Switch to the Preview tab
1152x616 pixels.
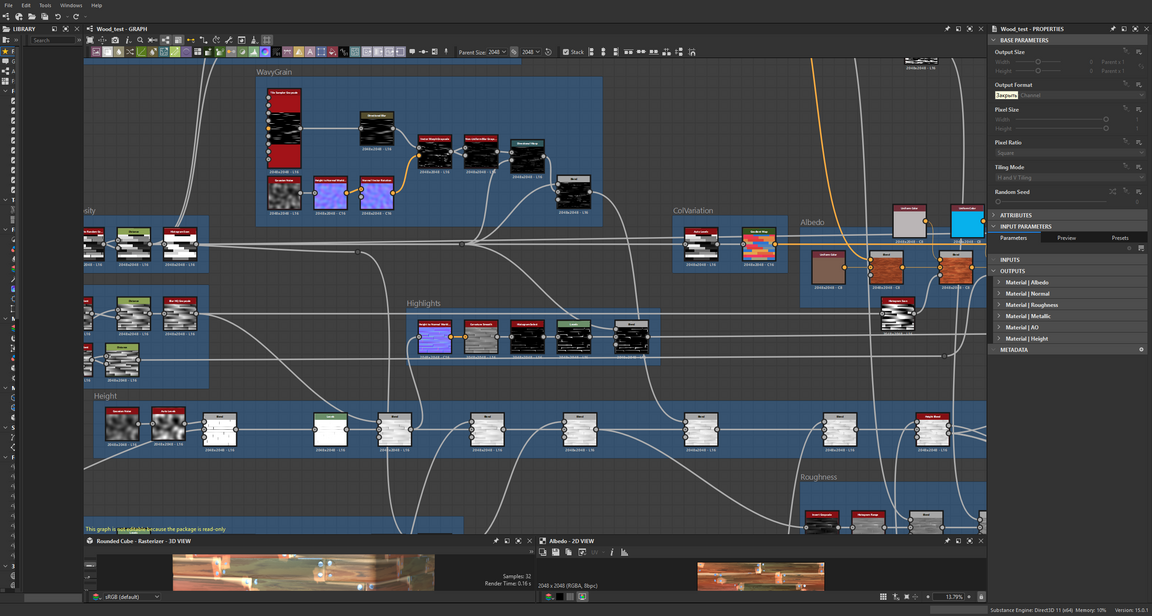pyautogui.click(x=1066, y=238)
